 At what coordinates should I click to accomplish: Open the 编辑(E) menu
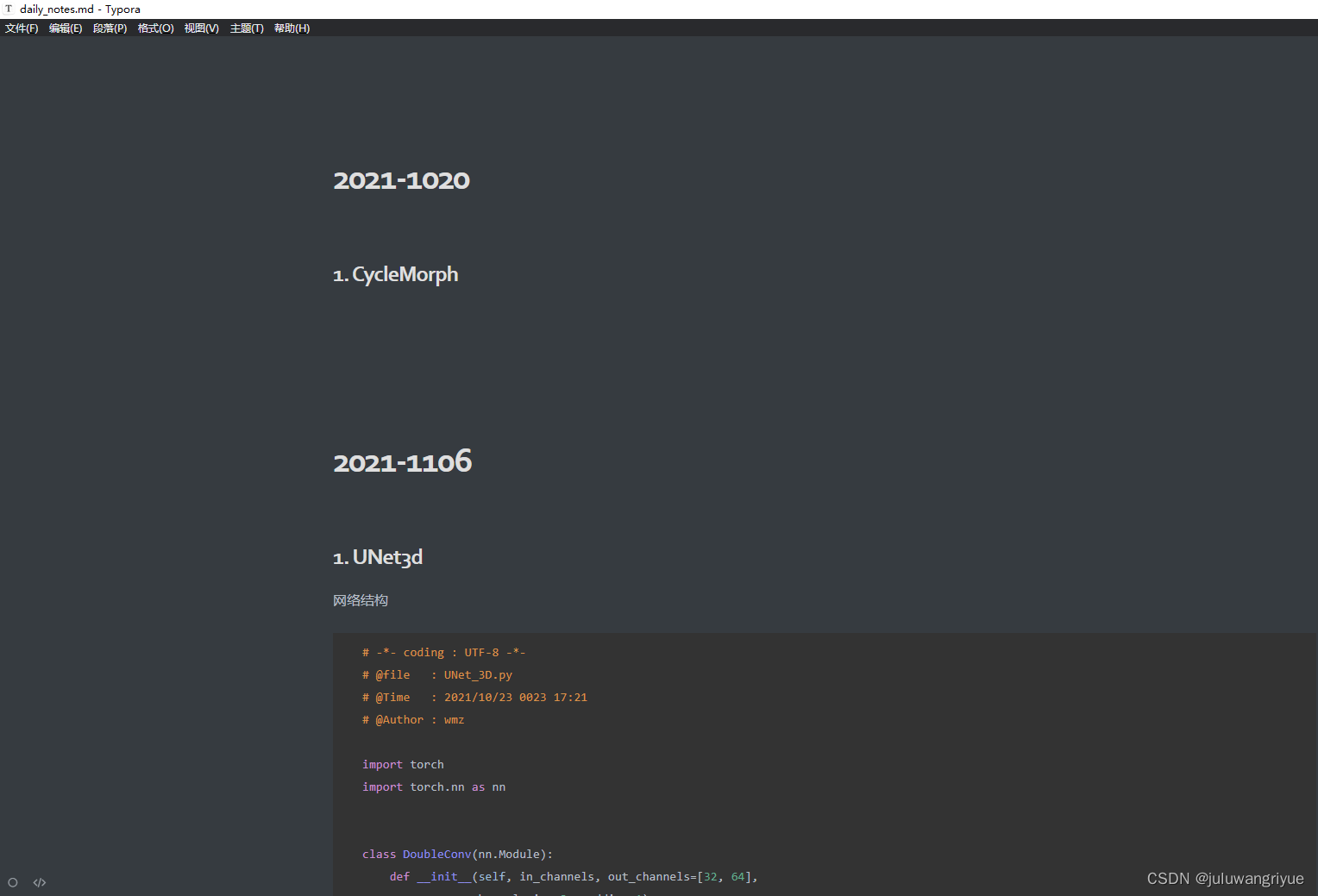66,28
